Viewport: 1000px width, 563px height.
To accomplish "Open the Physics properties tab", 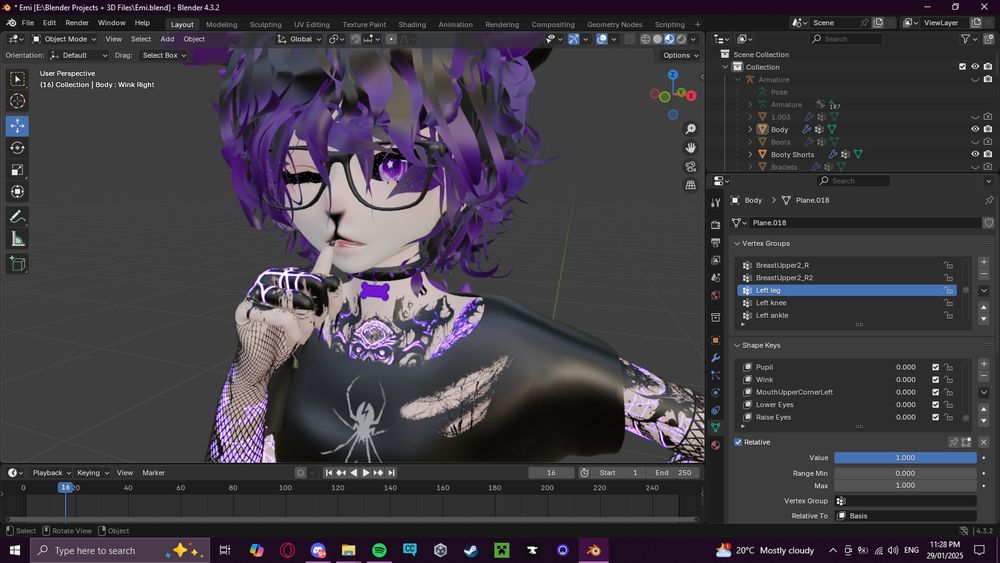I will tap(716, 393).
